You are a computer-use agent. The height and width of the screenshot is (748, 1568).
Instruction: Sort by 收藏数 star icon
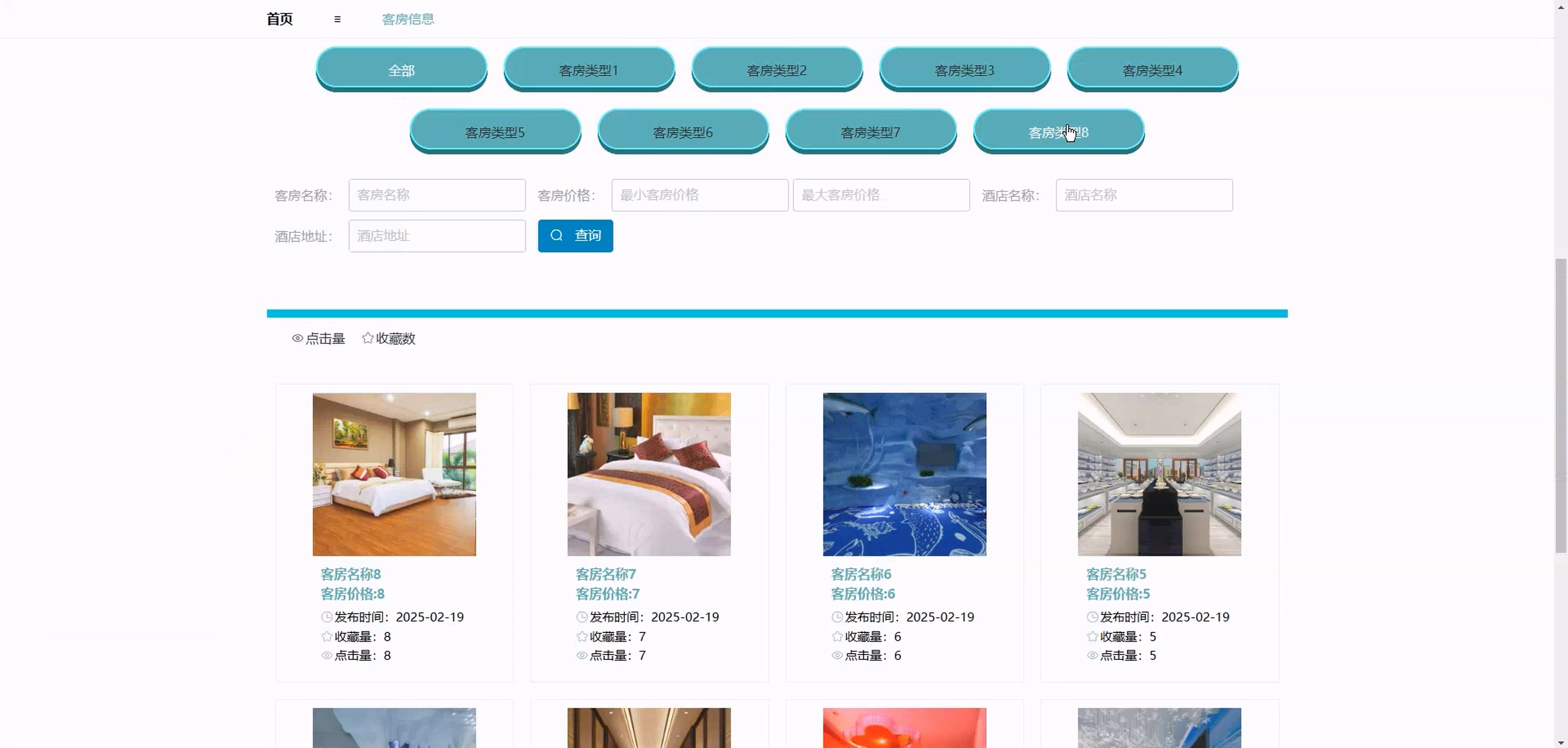point(367,338)
